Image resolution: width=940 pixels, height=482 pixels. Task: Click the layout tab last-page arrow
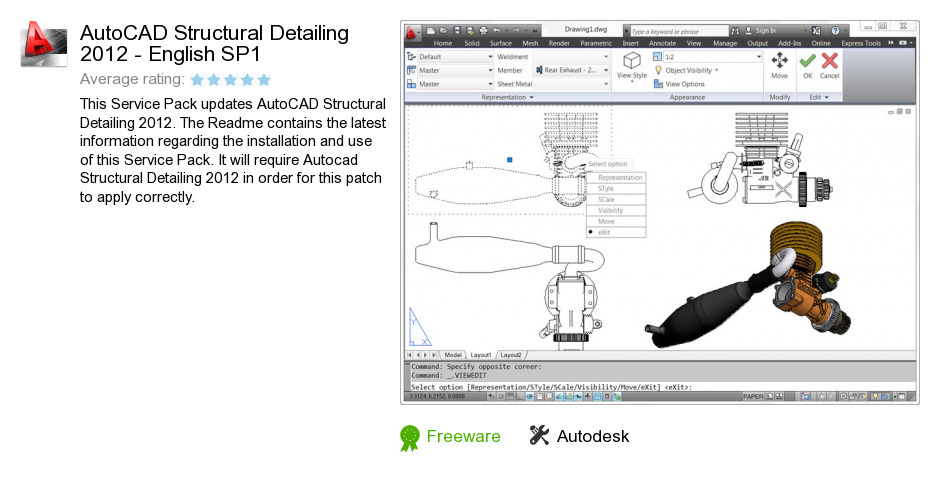click(x=435, y=355)
